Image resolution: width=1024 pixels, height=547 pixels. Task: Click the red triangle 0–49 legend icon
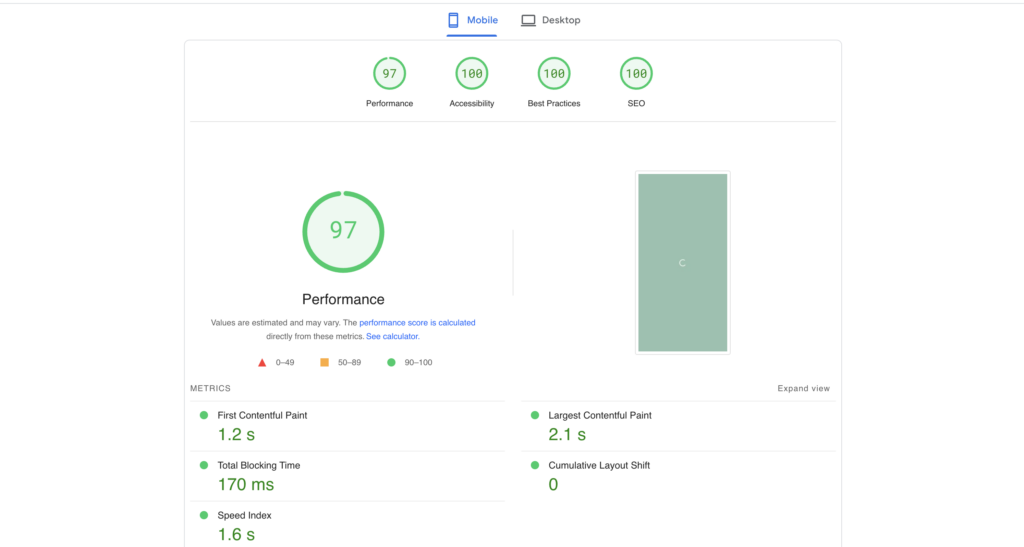pos(262,362)
